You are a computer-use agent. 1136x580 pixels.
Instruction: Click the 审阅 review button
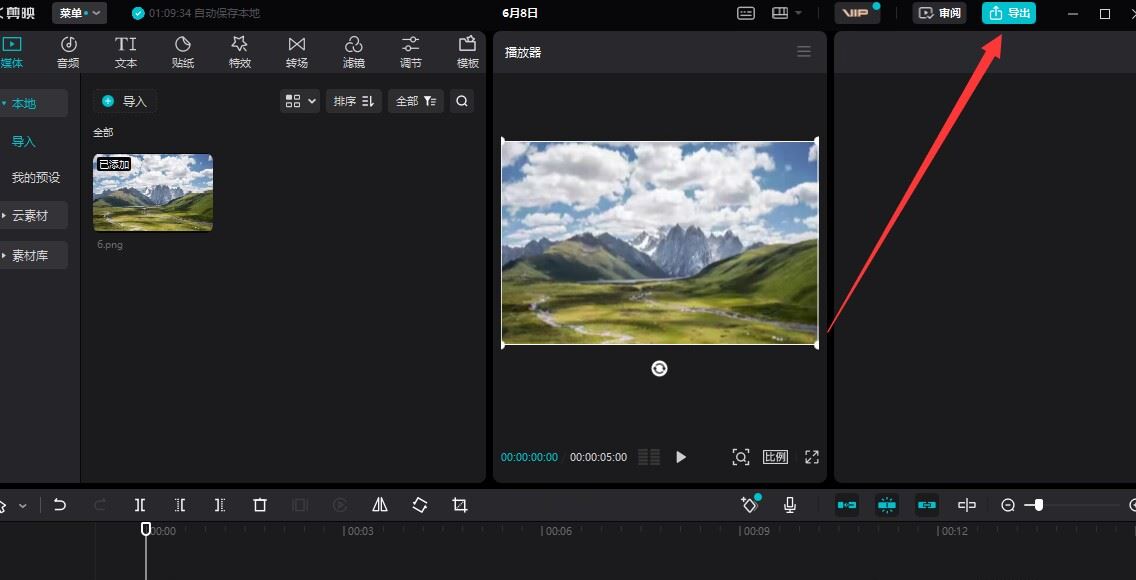click(939, 13)
